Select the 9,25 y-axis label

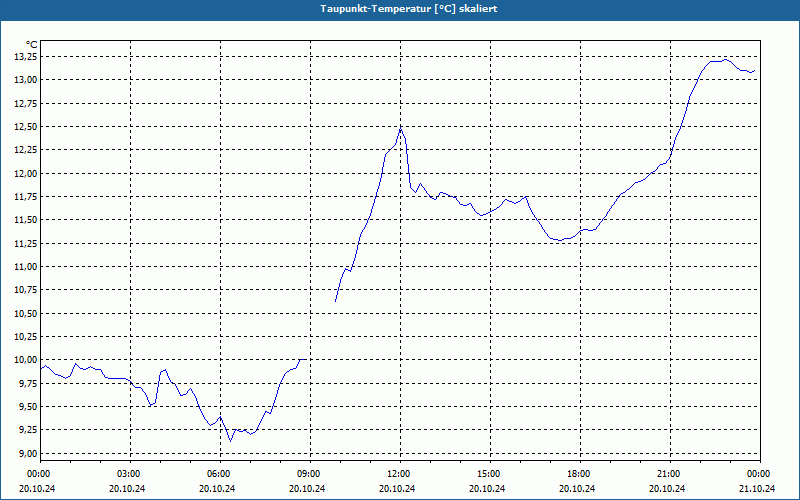coord(27,430)
